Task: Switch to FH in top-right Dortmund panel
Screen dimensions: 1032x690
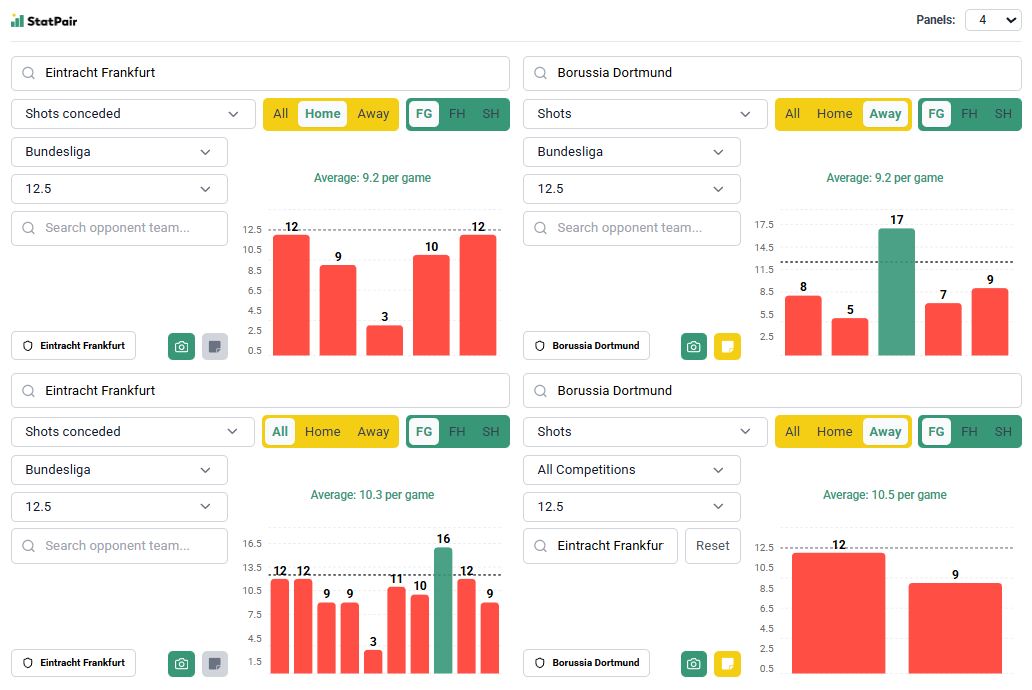Action: 969,114
